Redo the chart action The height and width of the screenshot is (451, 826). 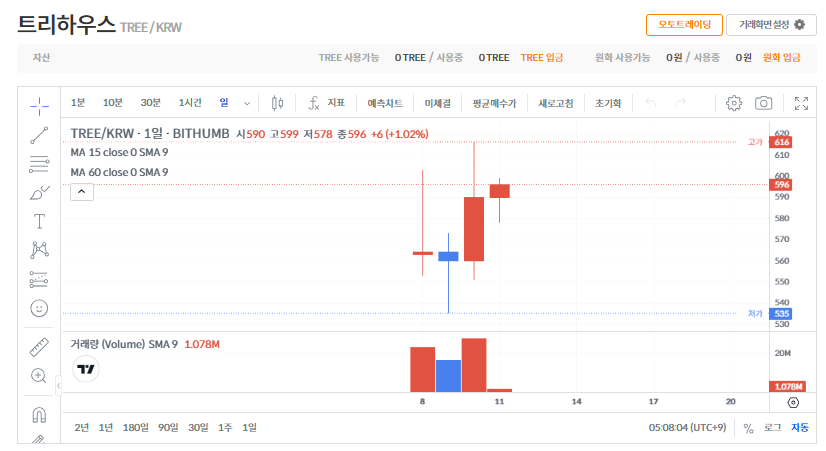pyautogui.click(x=681, y=102)
